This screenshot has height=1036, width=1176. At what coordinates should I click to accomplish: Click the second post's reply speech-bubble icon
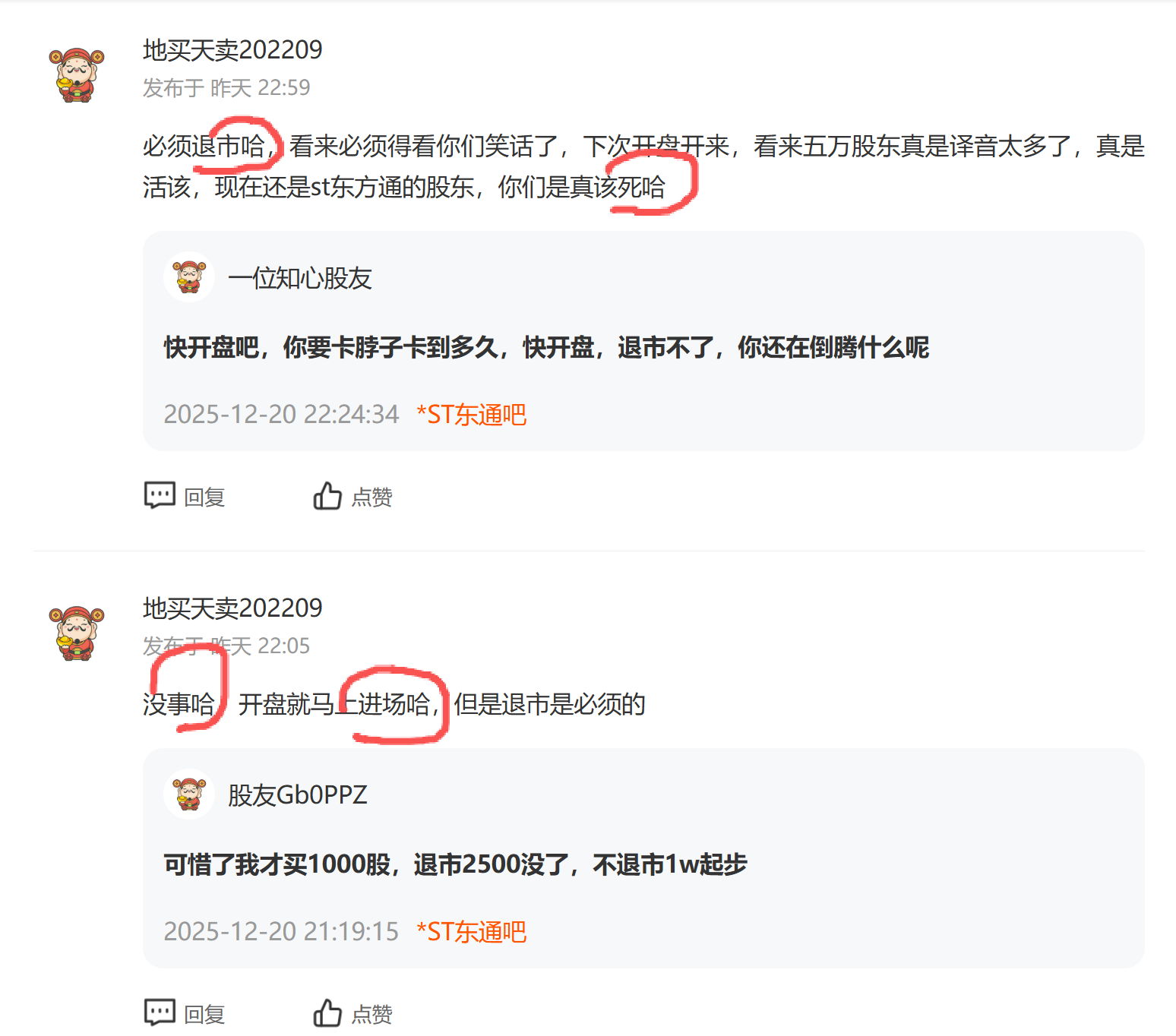pyautogui.click(x=160, y=1012)
